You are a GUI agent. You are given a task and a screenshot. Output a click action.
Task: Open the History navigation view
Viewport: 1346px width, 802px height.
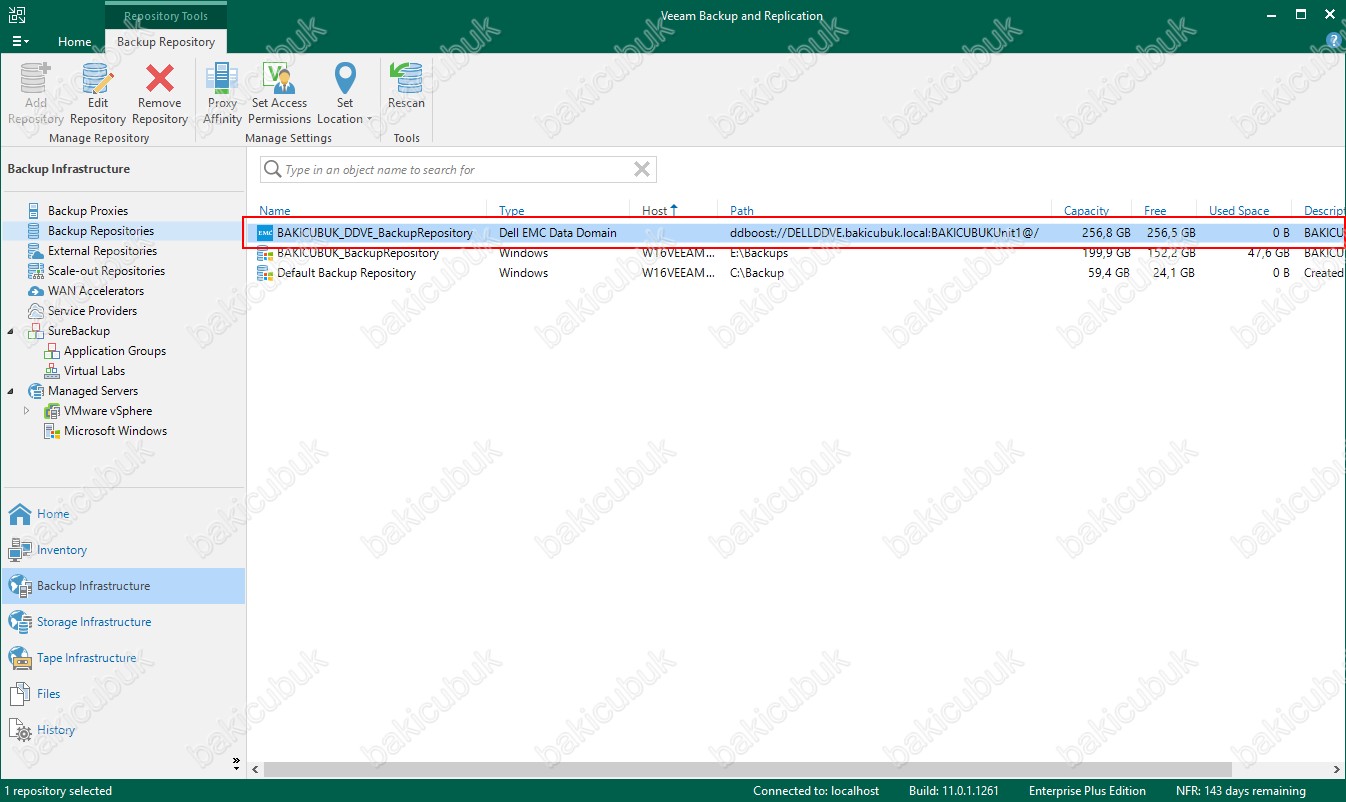(x=123, y=730)
